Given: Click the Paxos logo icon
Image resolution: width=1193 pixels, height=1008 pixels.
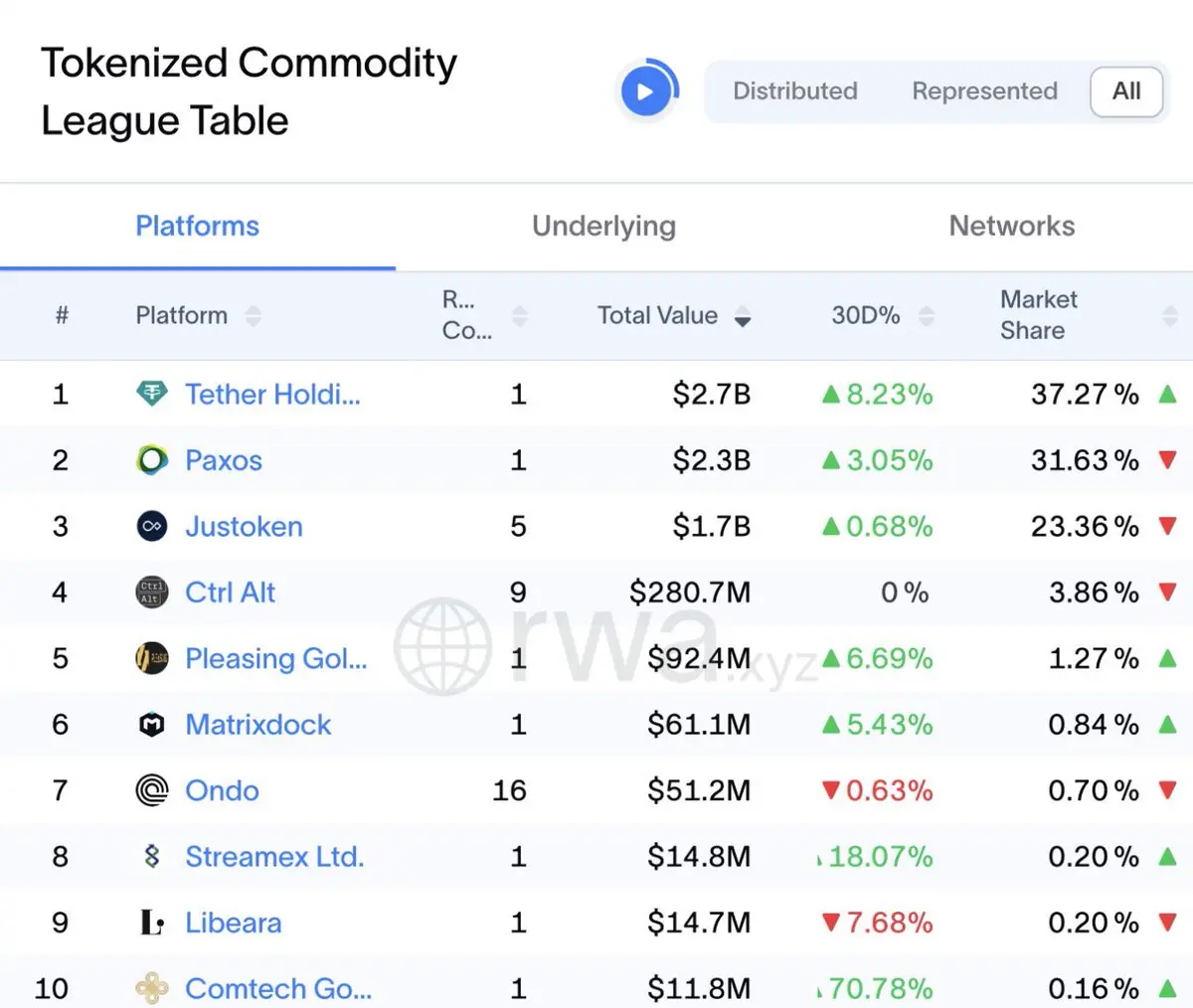Looking at the screenshot, I should [x=151, y=460].
